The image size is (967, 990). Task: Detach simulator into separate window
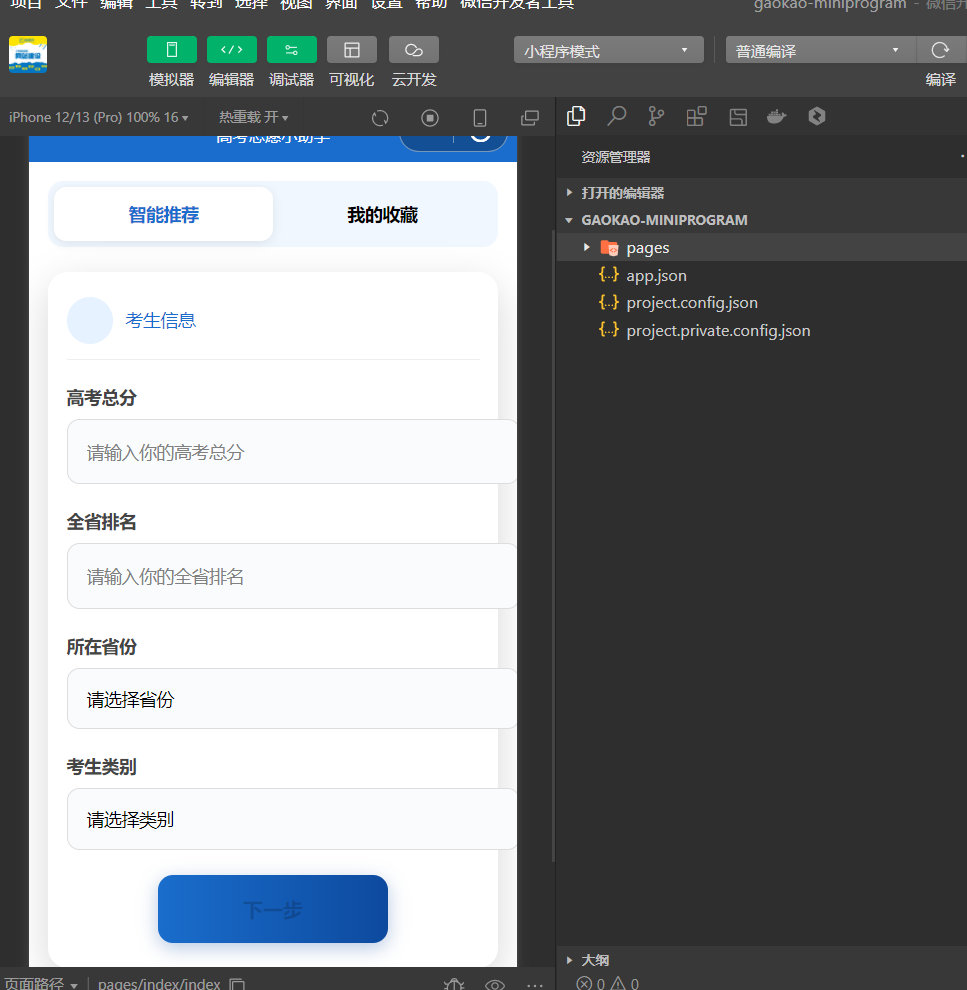[530, 118]
